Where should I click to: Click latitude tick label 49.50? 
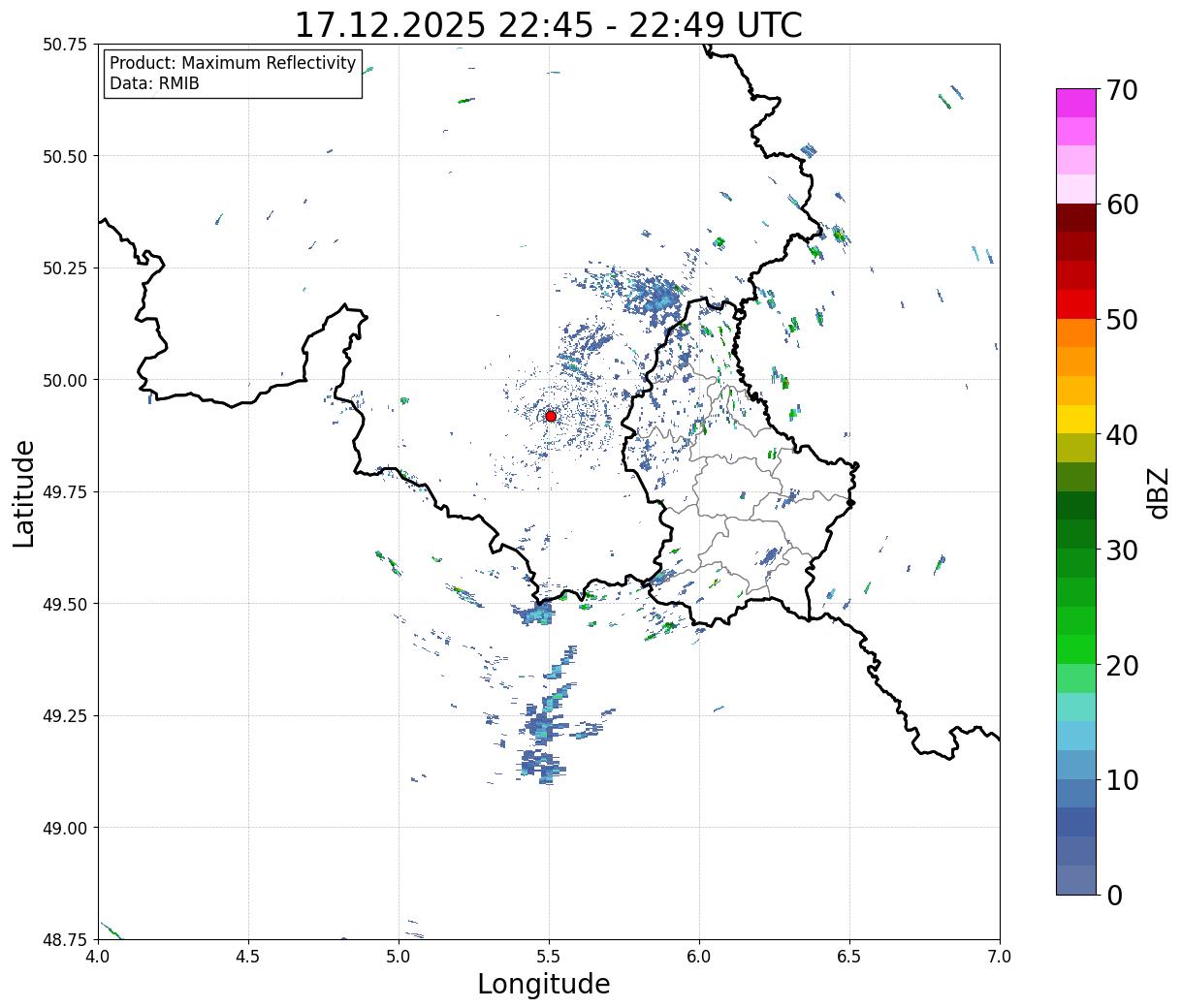pos(65,604)
